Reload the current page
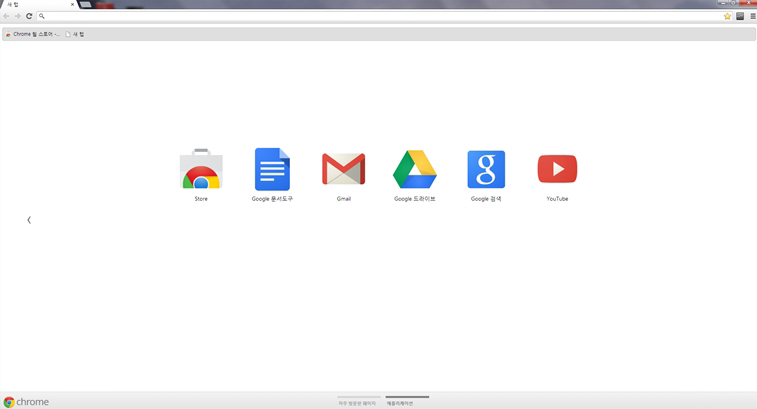Viewport: 757px width, 409px height. click(x=29, y=16)
